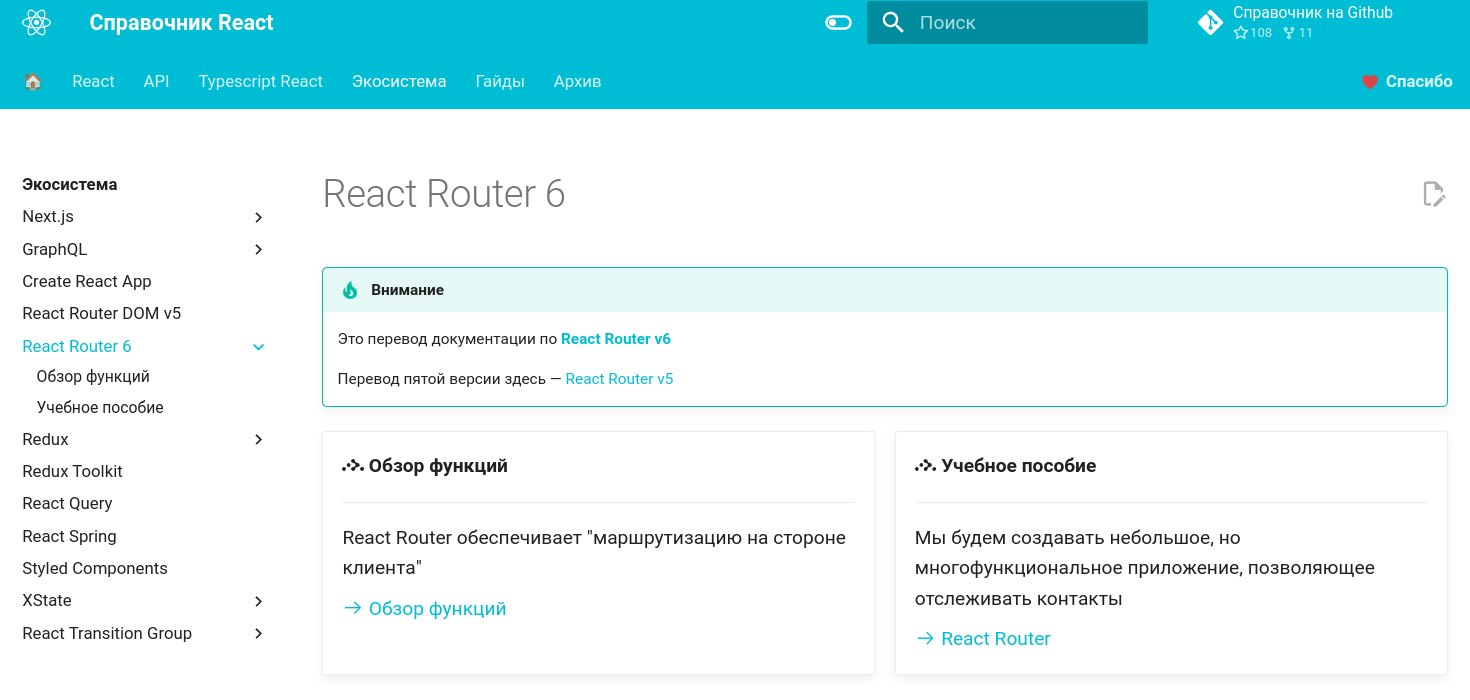Open Обзор функций sidebar subitem
Image resolution: width=1470 pixels, height=700 pixels.
tap(93, 376)
